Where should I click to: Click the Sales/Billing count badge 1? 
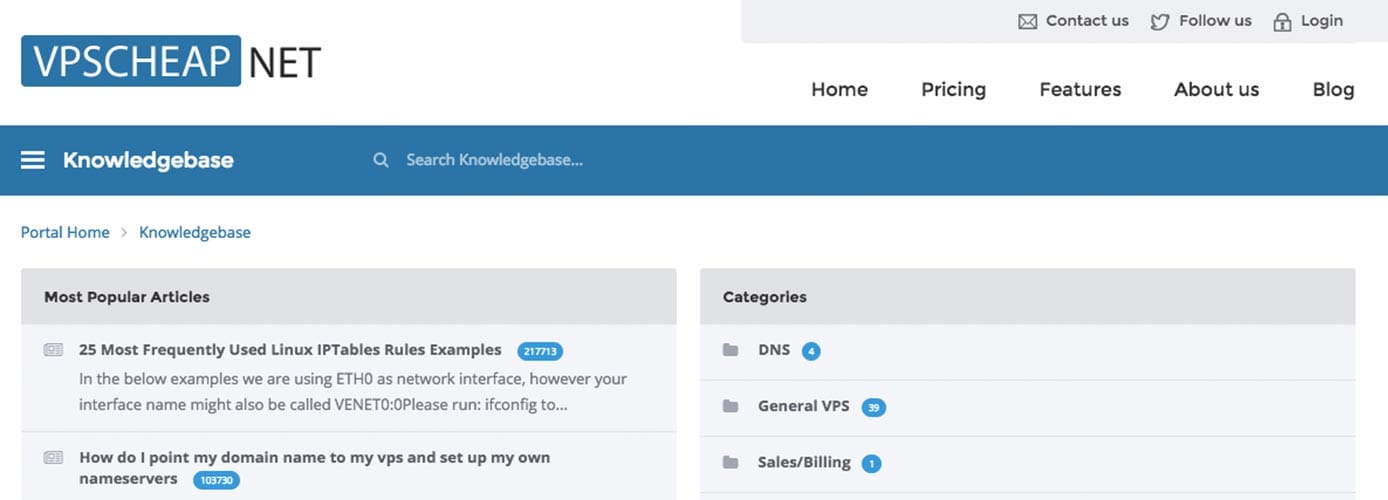click(871, 463)
